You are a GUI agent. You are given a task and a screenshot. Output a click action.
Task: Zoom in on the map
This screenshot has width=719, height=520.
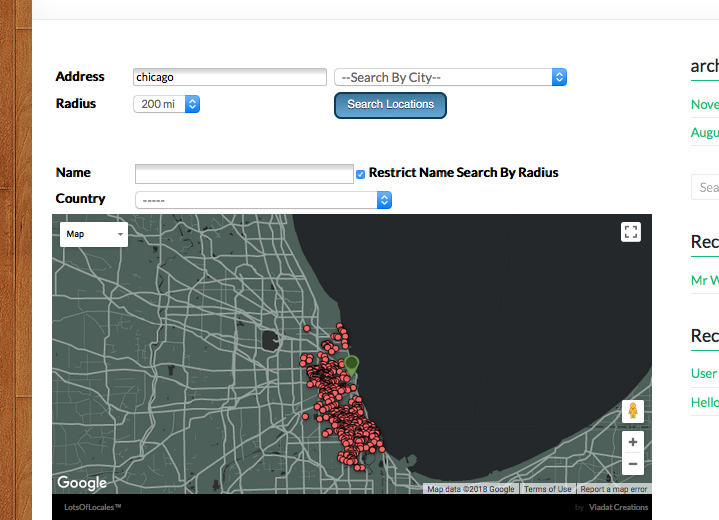click(631, 441)
